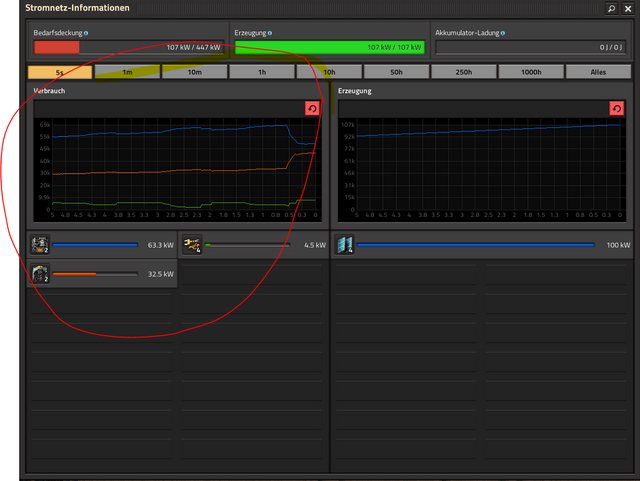Click the Verbrauch consumption graph
Viewport: 640px width, 481px height.
178,169
